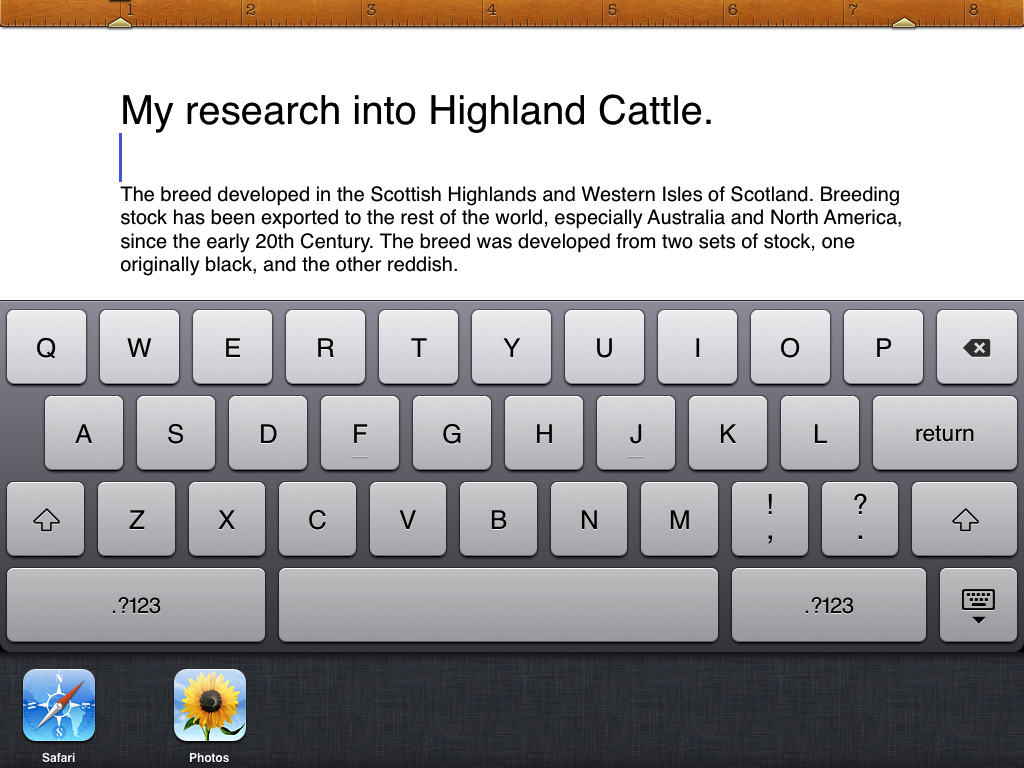Screen dimensions: 1024x768
Task: Toggle the right shift key
Action: [964, 519]
